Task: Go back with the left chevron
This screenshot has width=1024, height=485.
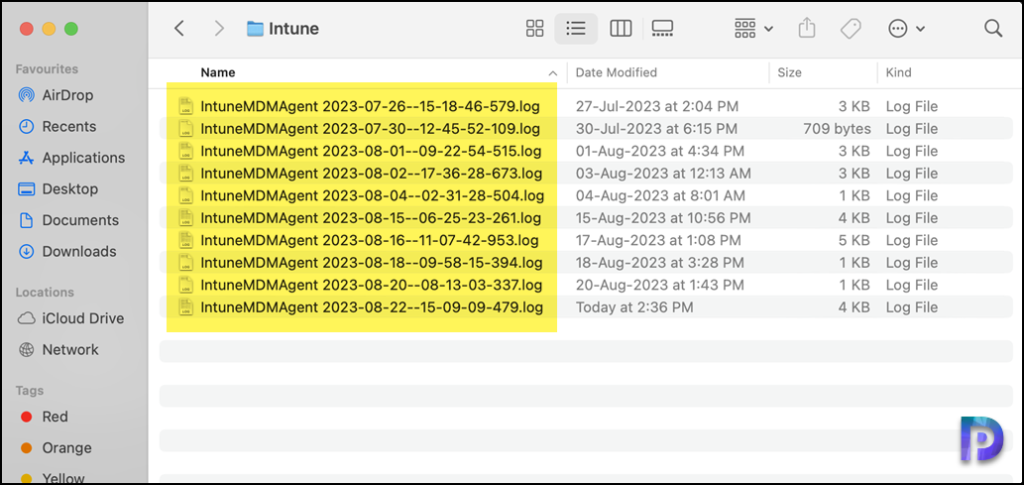Action: 180,28
